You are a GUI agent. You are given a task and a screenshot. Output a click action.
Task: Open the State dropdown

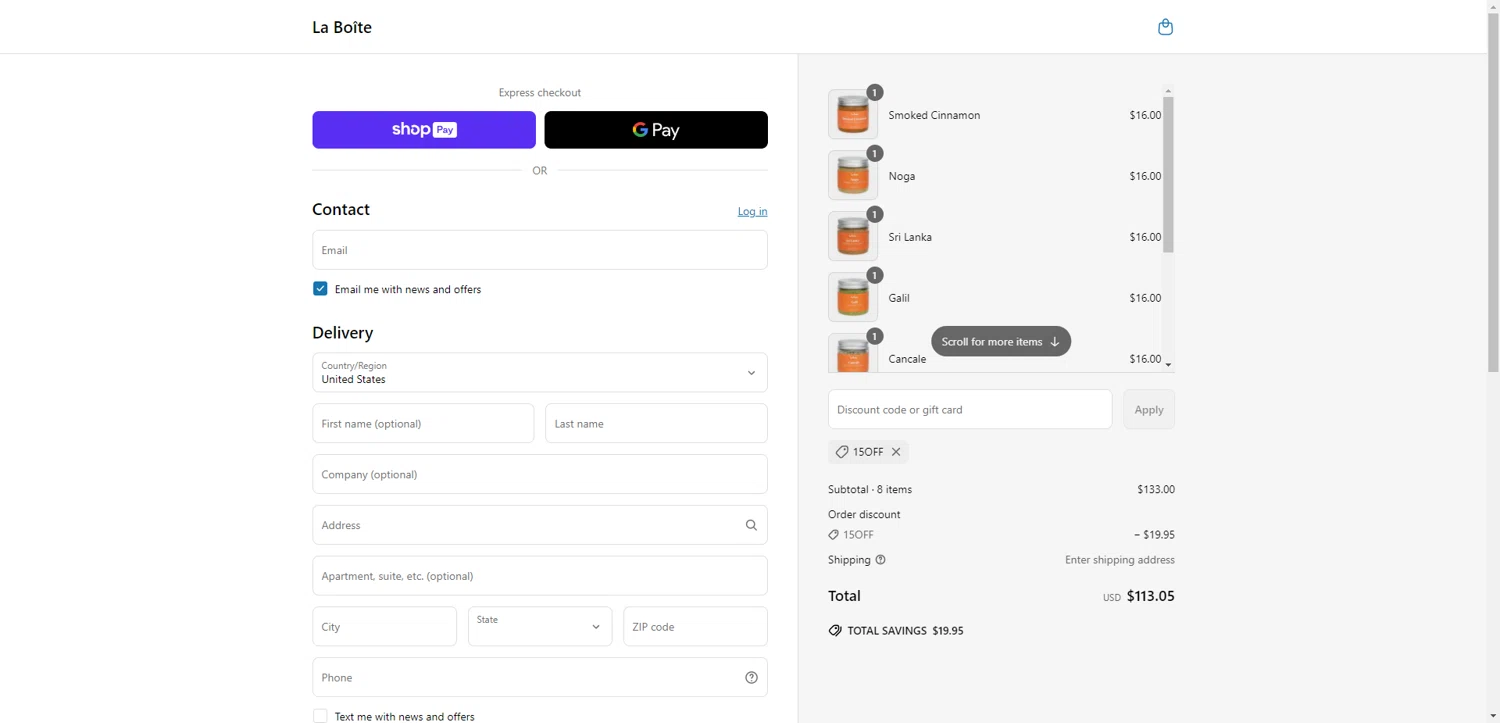pyautogui.click(x=540, y=627)
